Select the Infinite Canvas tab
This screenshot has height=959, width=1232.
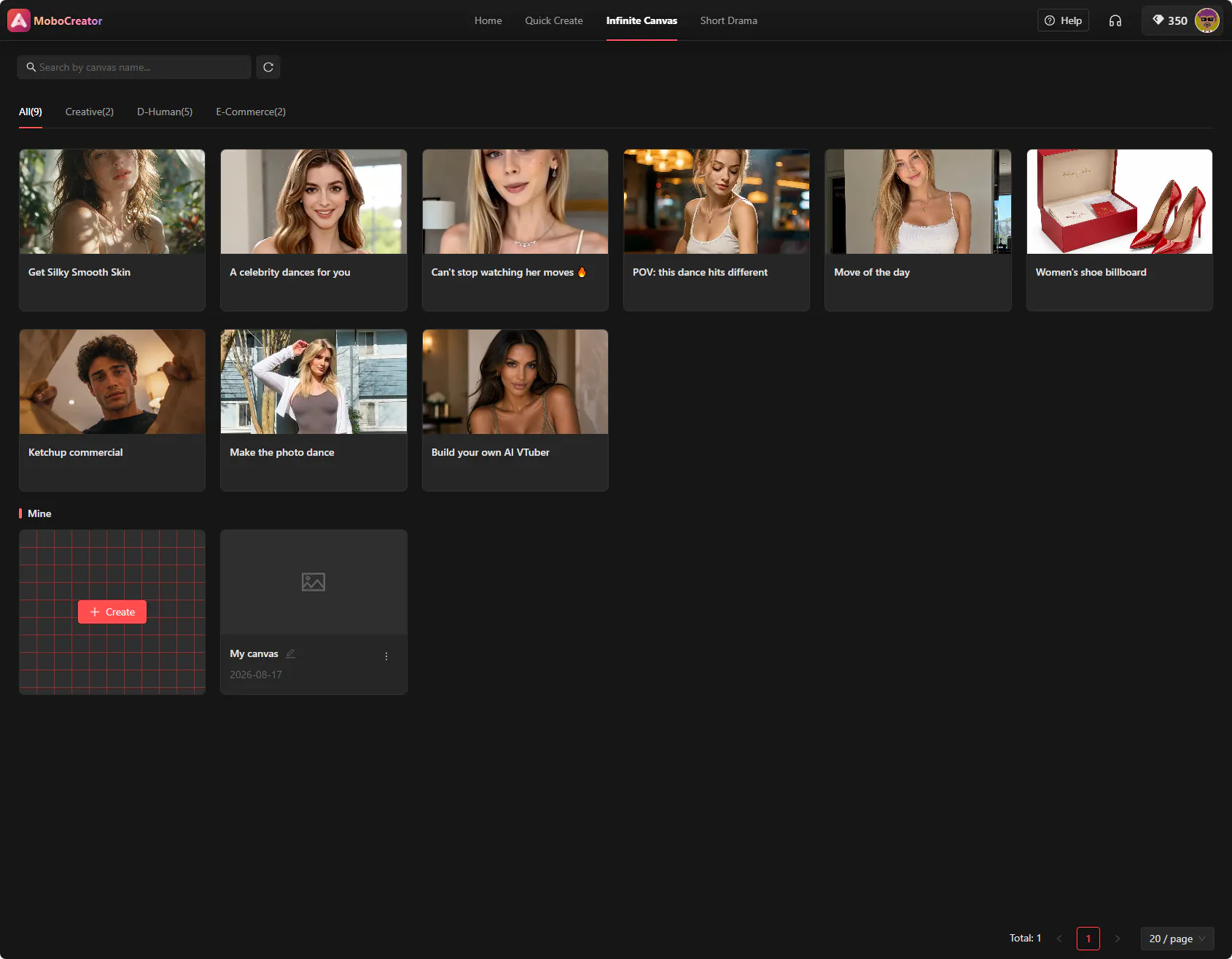coord(642,20)
